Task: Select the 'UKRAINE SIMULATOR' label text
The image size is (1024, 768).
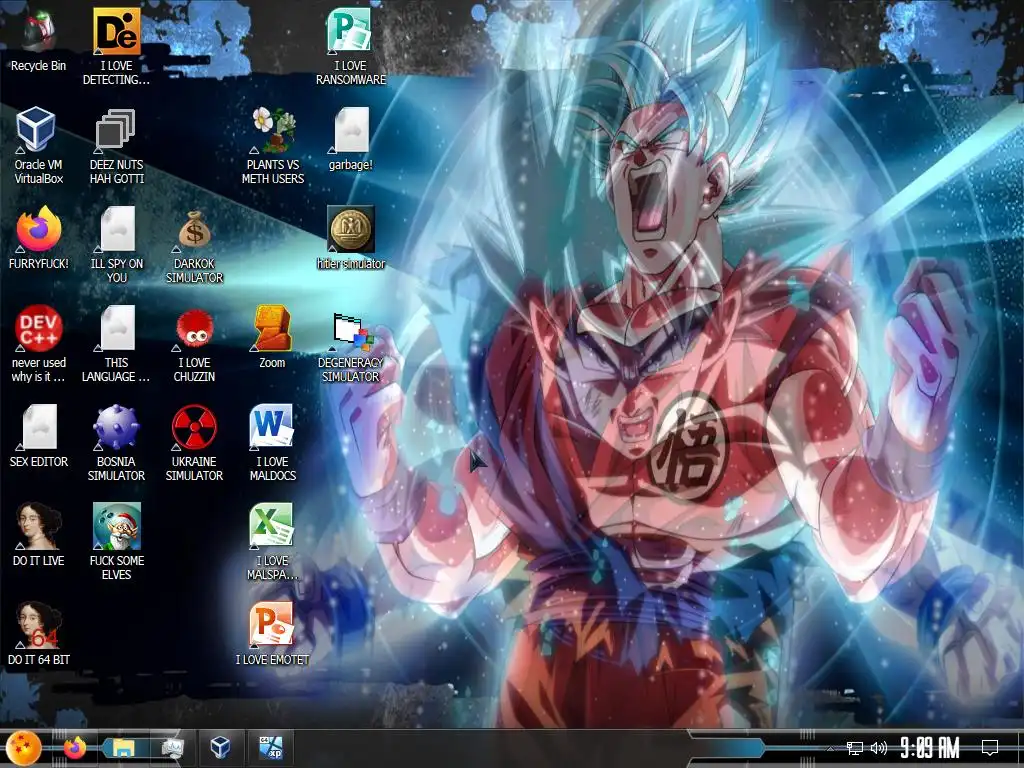Action: [x=194, y=468]
